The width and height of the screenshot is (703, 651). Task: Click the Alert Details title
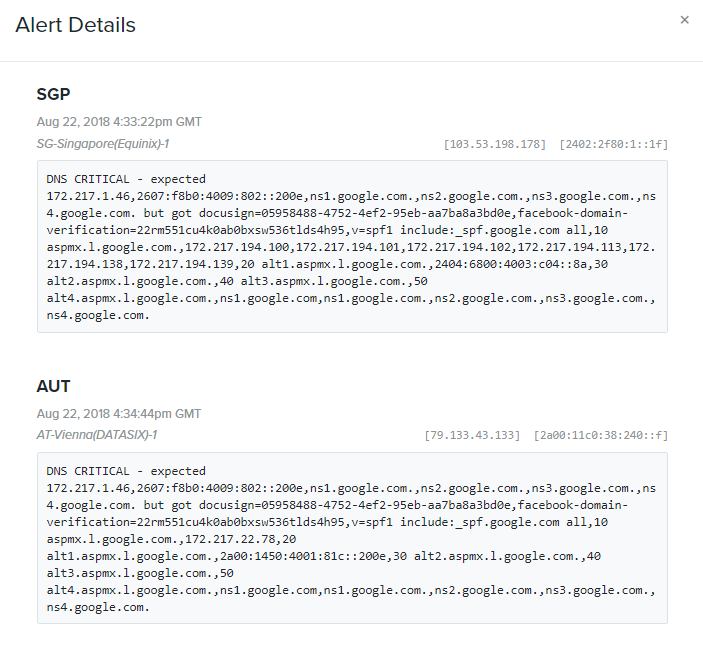[75, 25]
